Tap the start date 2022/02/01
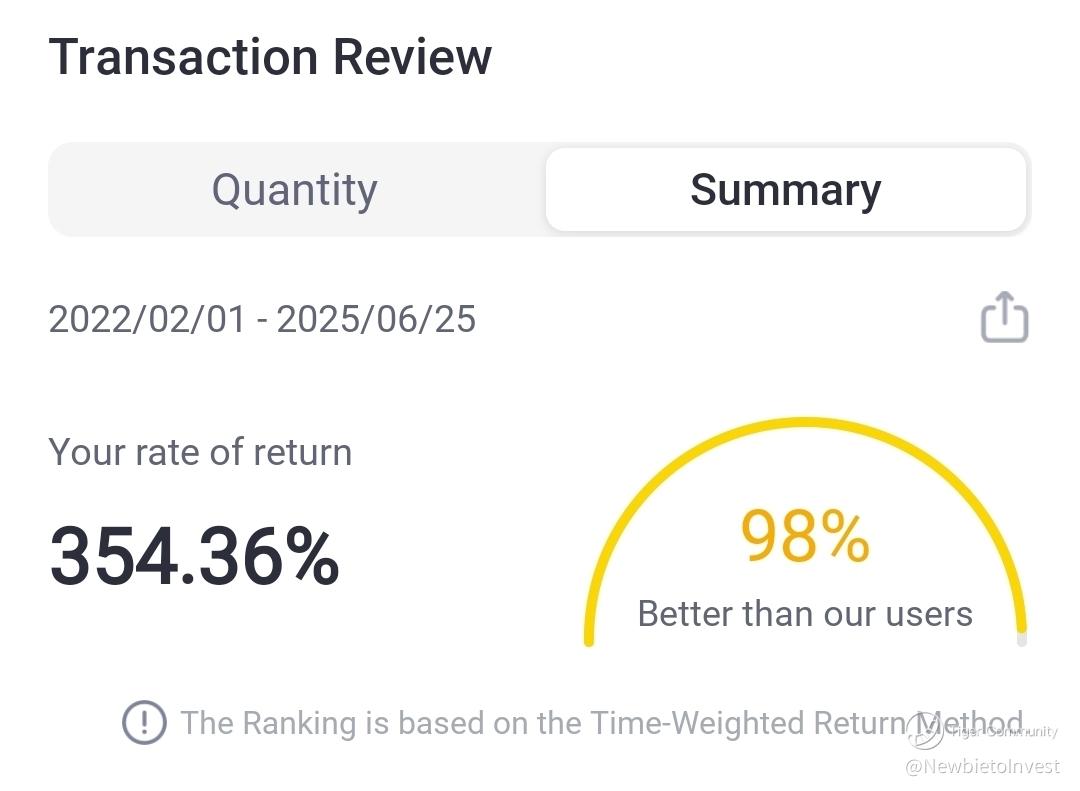The image size is (1080, 791). point(146,320)
